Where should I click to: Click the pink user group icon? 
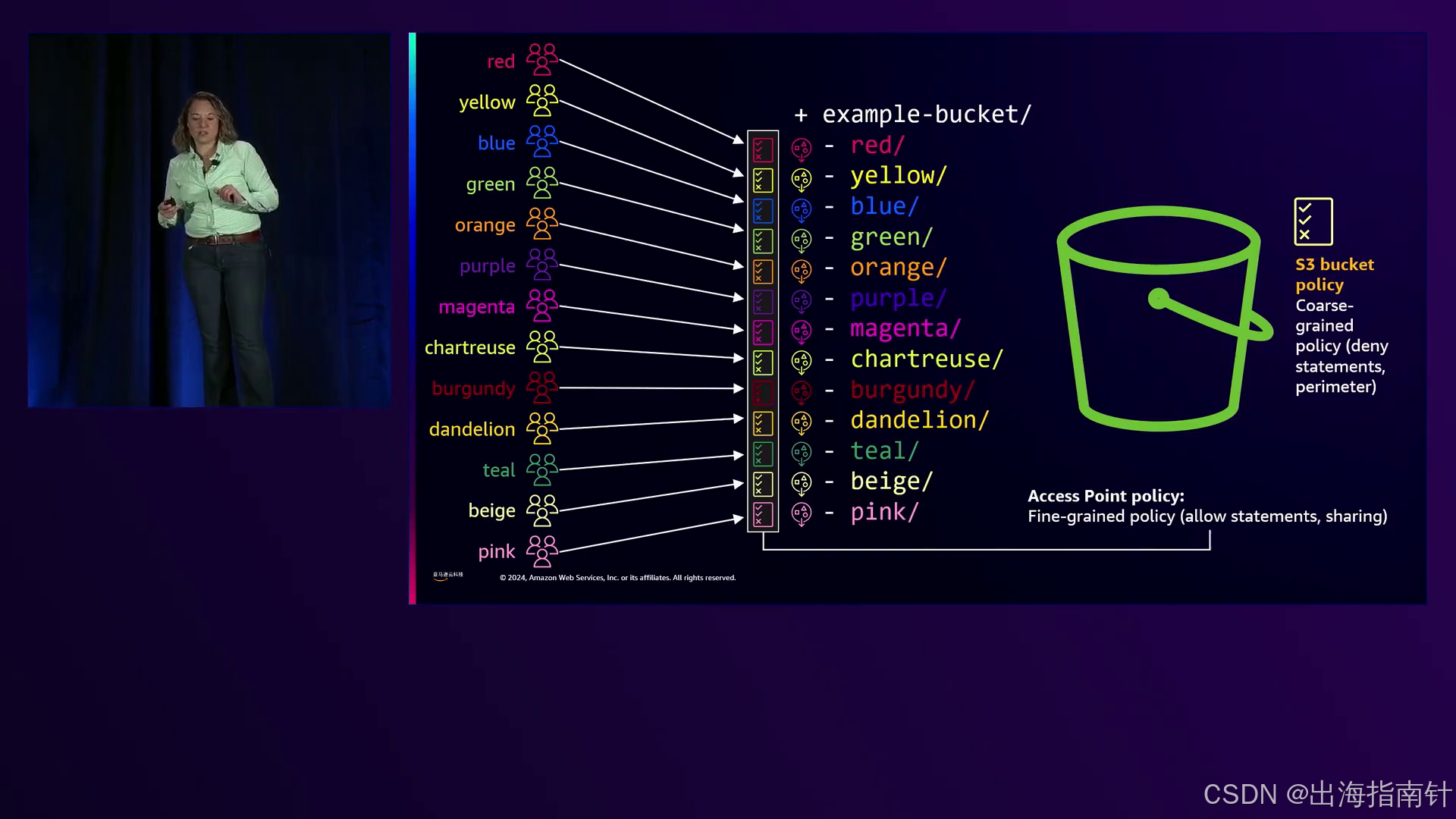tap(541, 551)
